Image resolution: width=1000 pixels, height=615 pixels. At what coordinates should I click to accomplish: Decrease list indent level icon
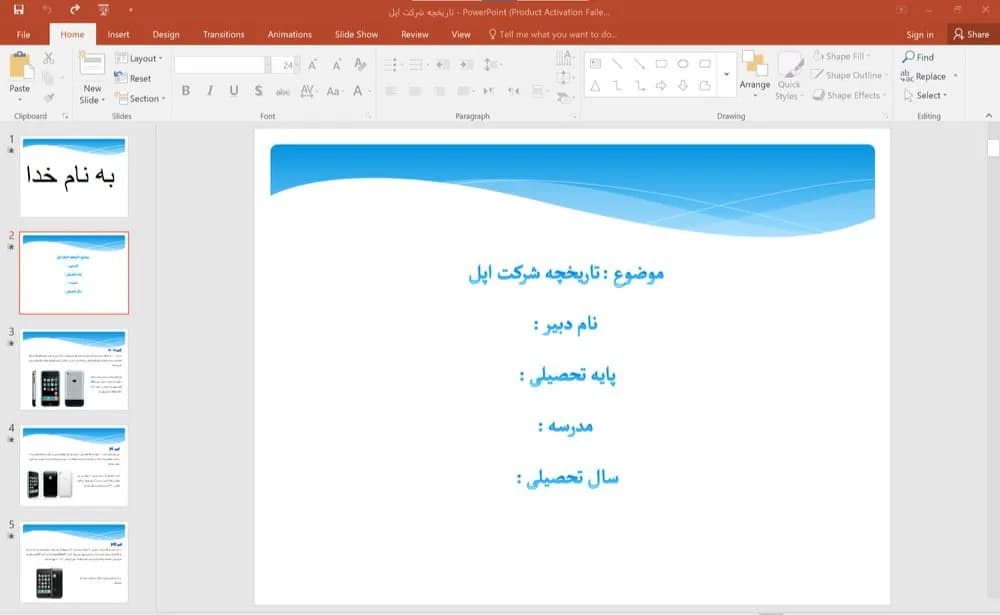tap(443, 64)
